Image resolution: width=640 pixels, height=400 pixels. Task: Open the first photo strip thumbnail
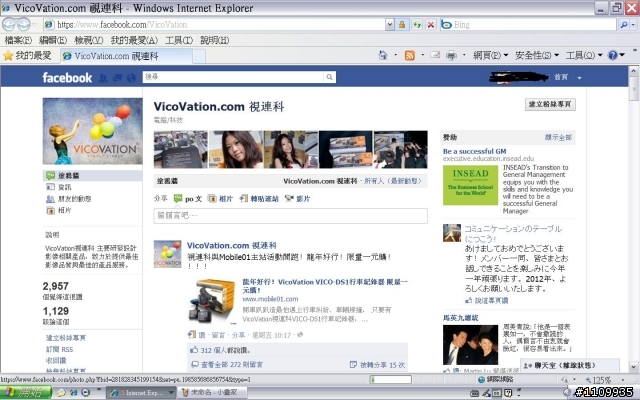180,149
